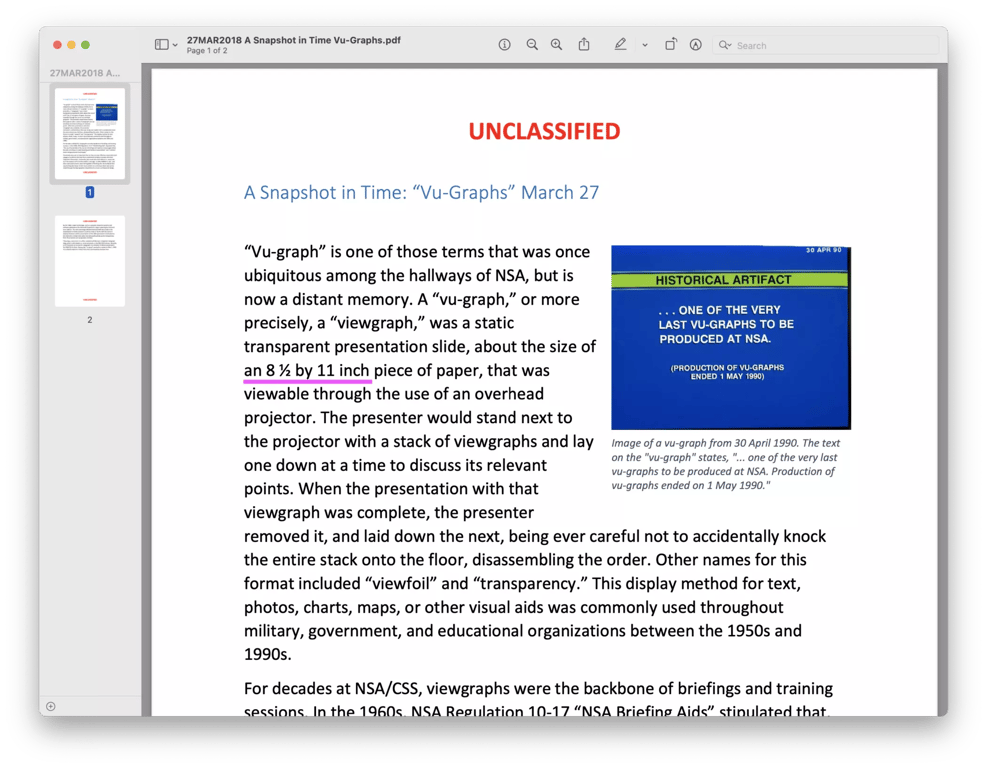Click the '27MAR2018 A...' sidebar header
The height and width of the screenshot is (768, 987).
pyautogui.click(x=85, y=73)
